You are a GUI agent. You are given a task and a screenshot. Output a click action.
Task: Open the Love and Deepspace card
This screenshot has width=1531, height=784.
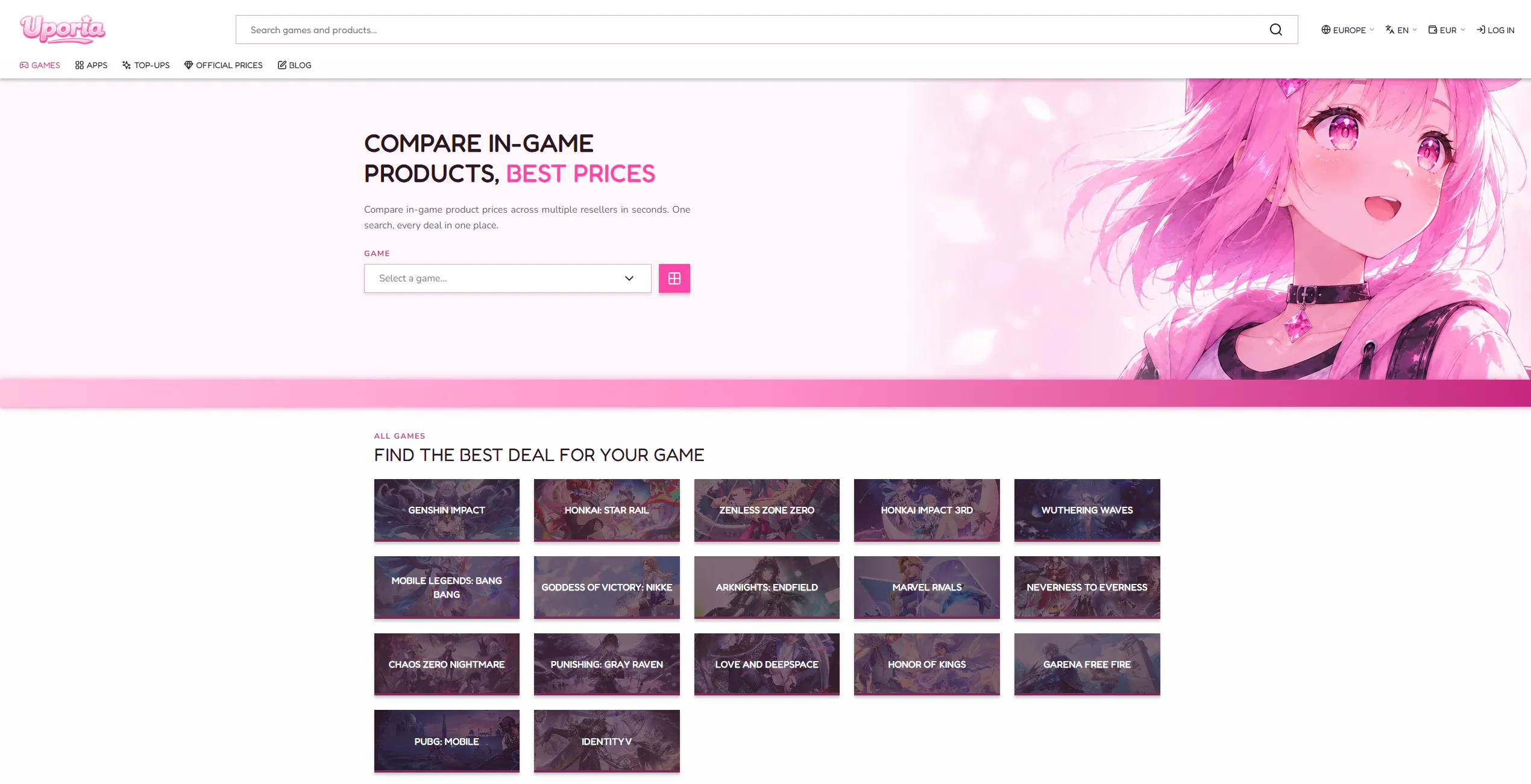[x=767, y=665]
